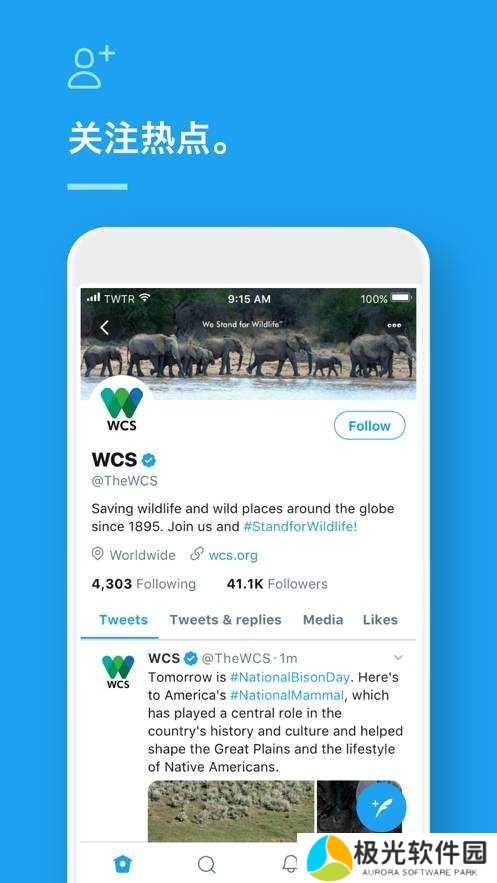Switch to the Media tab

(x=323, y=619)
